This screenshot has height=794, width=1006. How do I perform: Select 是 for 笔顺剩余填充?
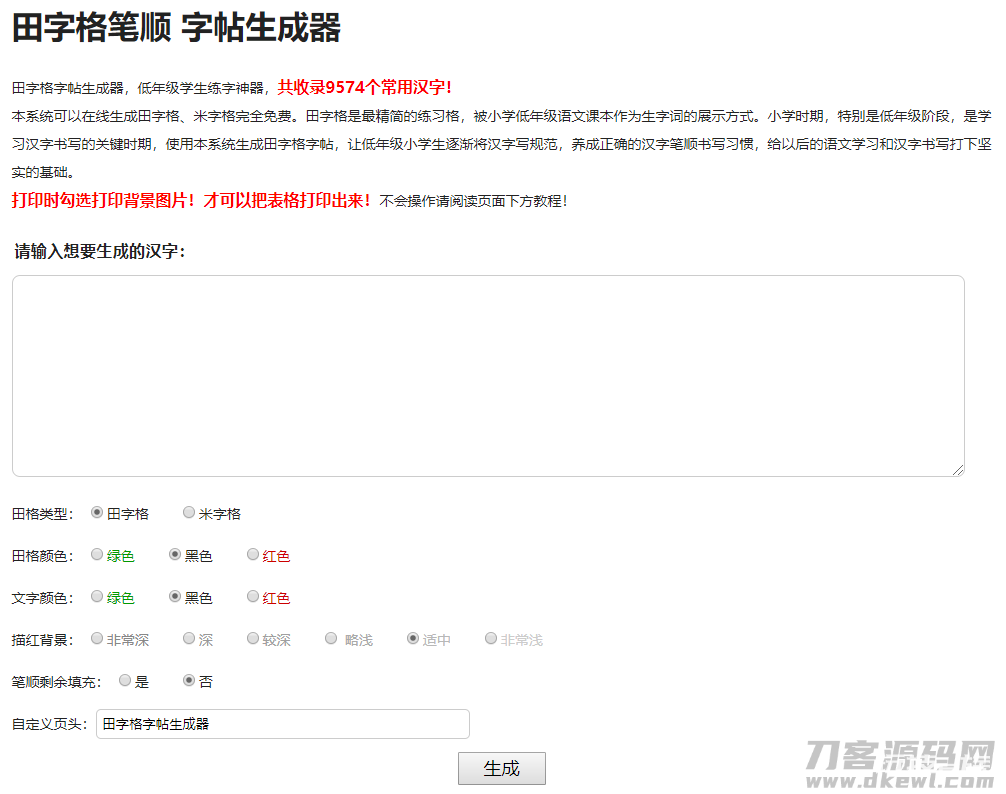(x=125, y=680)
